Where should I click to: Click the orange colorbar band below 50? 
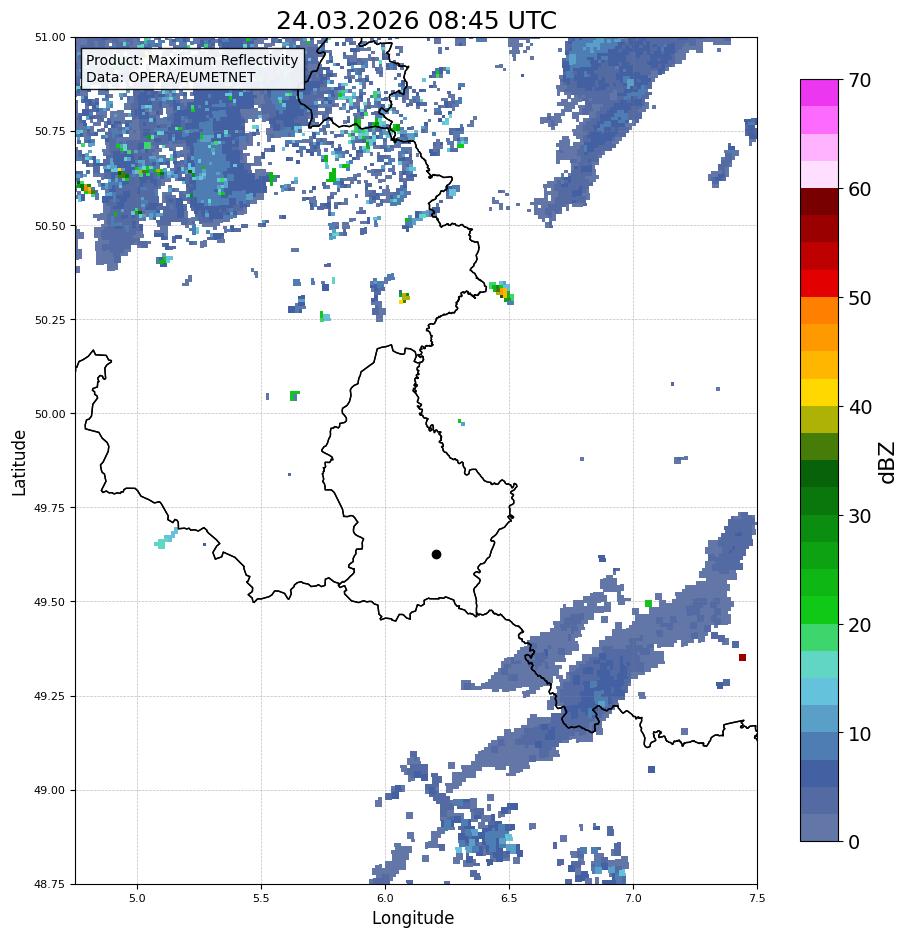(820, 311)
